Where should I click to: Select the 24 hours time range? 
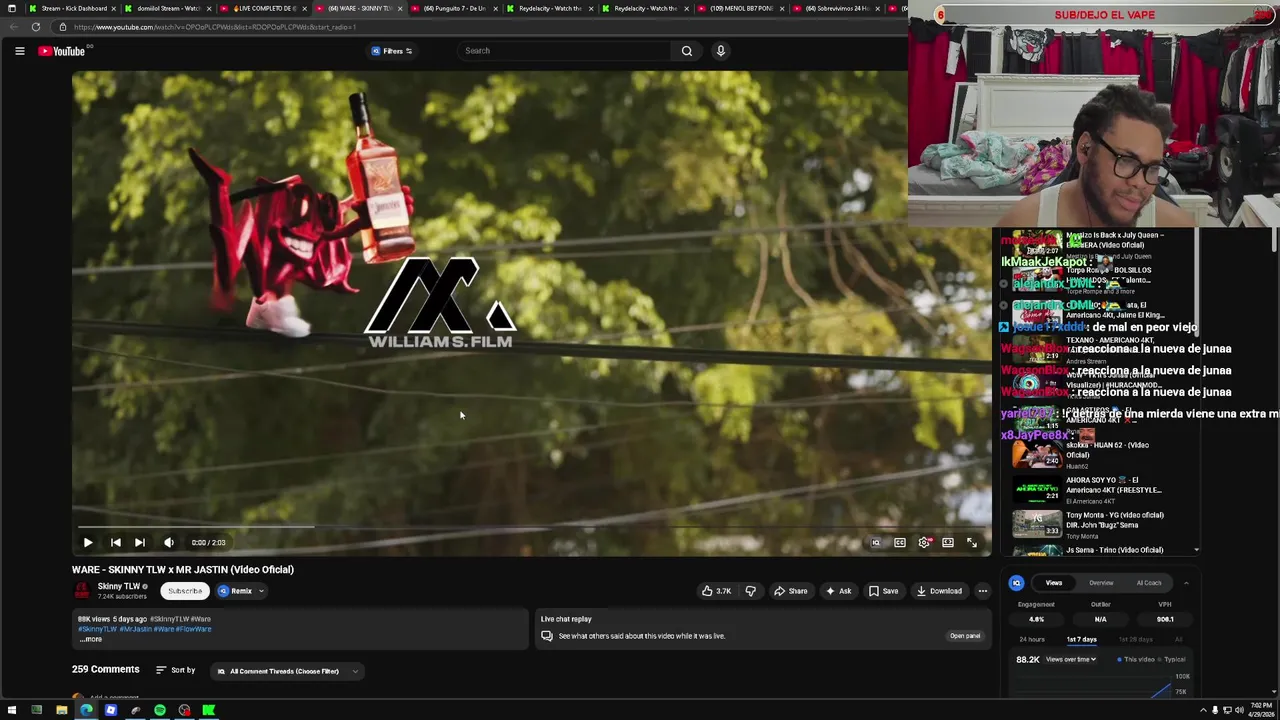click(1032, 639)
